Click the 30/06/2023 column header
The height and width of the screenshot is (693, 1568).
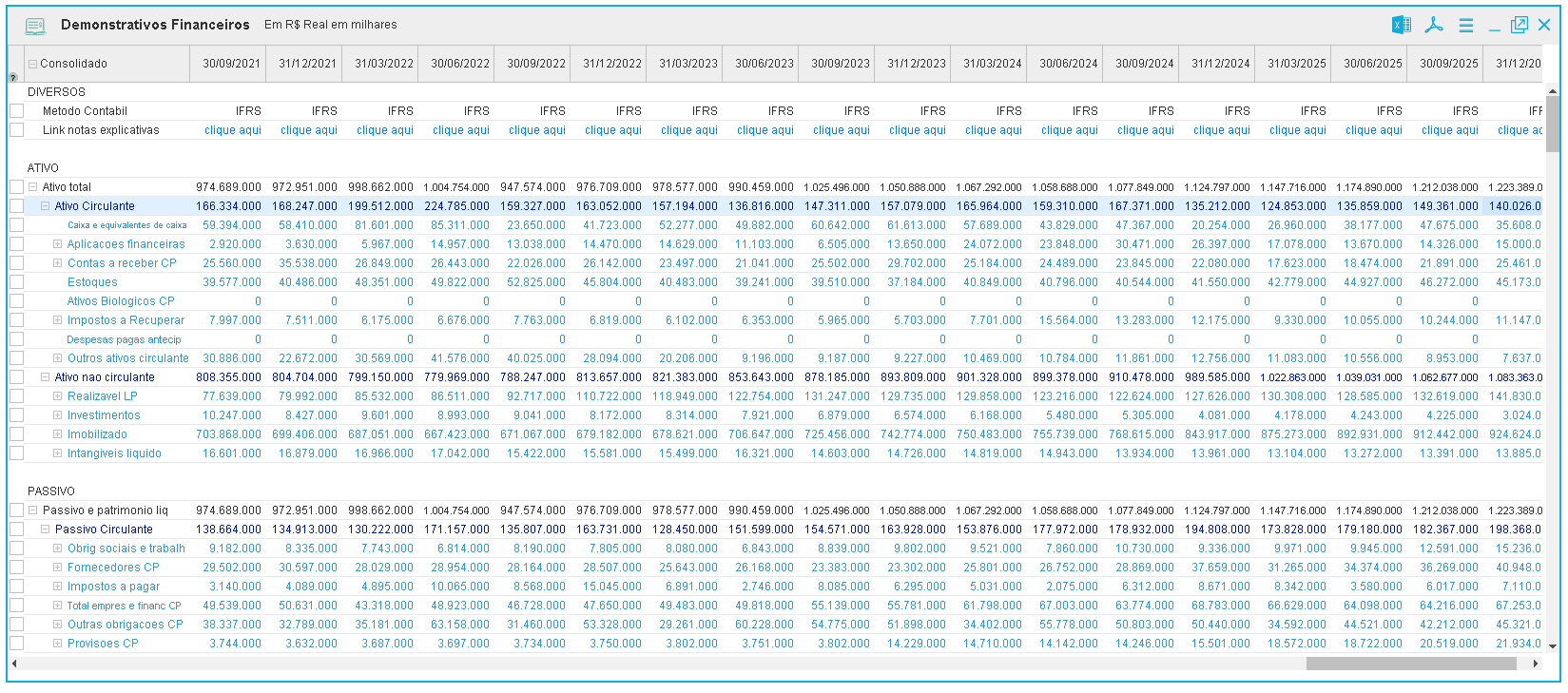tap(761, 64)
